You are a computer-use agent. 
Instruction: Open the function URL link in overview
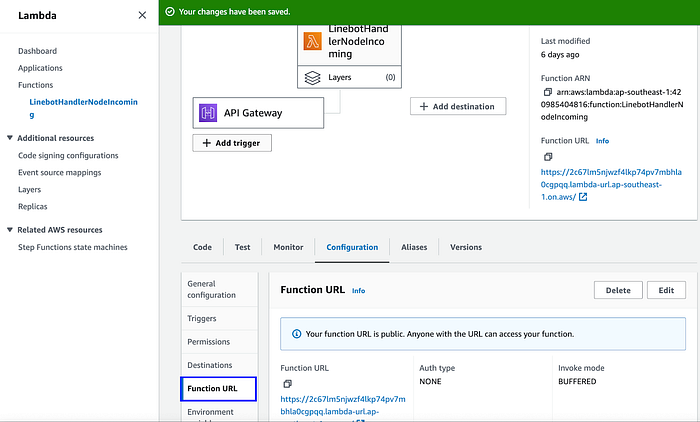pos(611,184)
